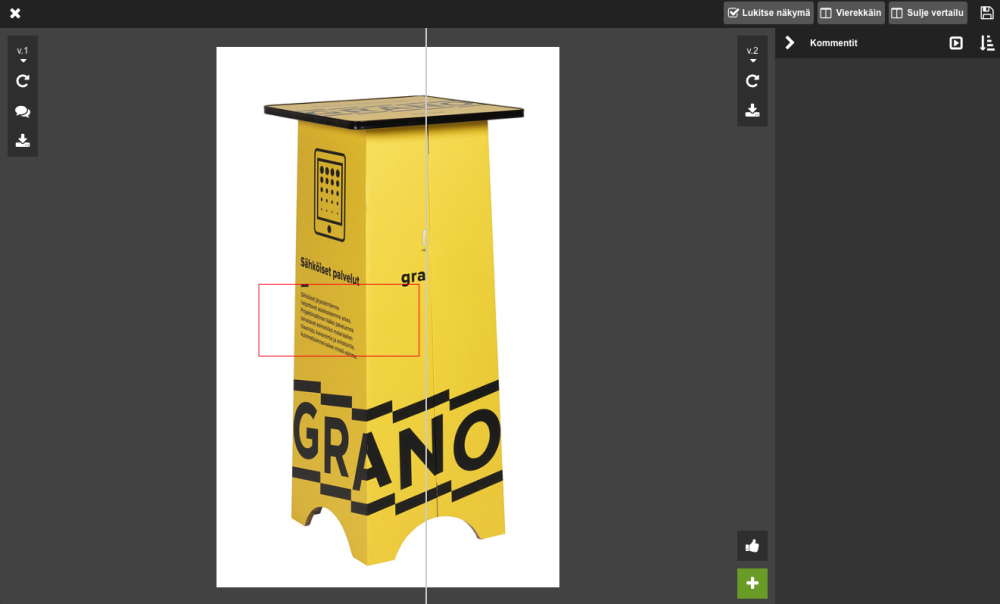
Task: Click Sulje vertailu to close comparison
Action: tap(927, 13)
